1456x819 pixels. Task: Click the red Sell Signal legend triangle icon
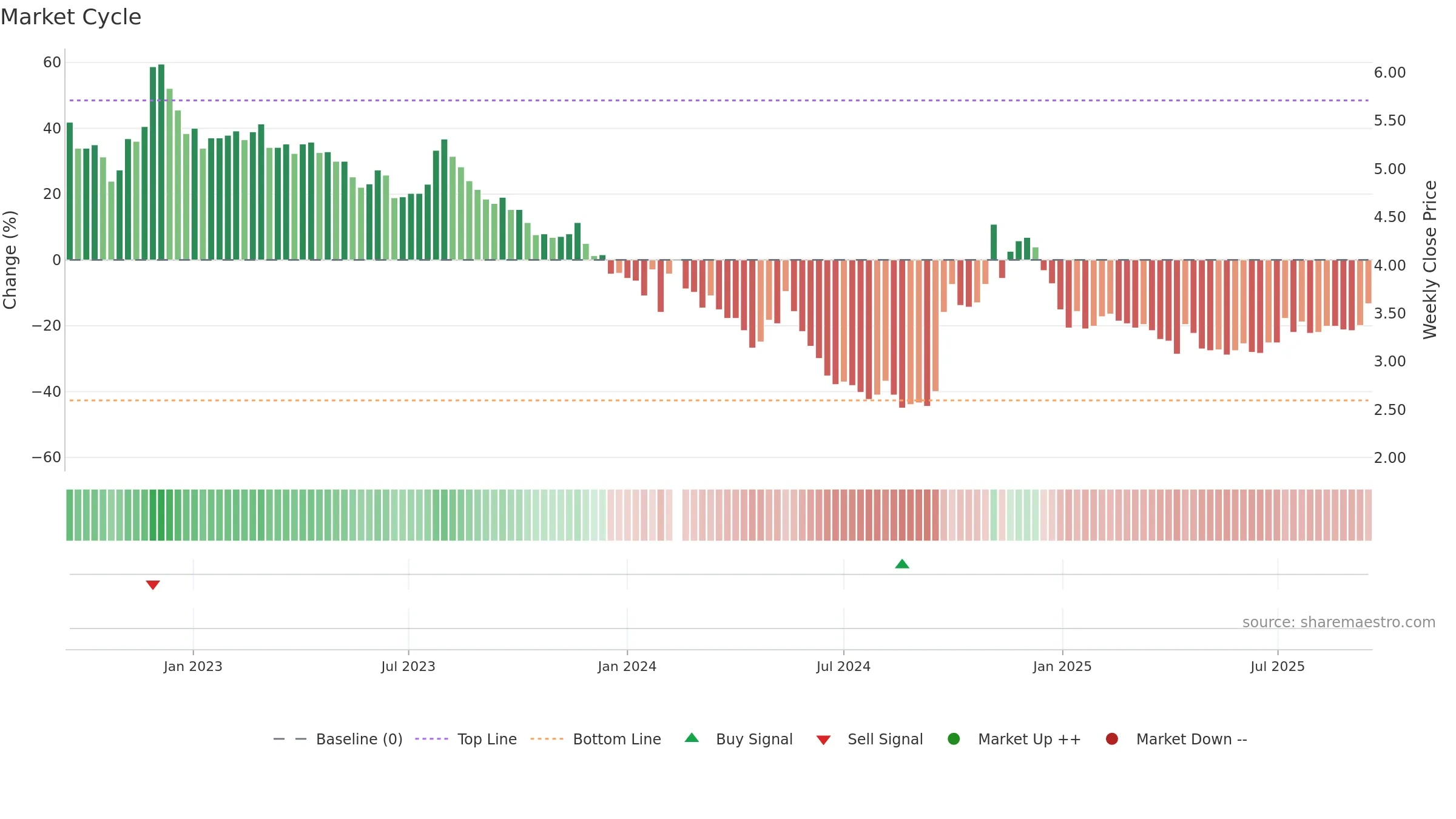pos(823,740)
